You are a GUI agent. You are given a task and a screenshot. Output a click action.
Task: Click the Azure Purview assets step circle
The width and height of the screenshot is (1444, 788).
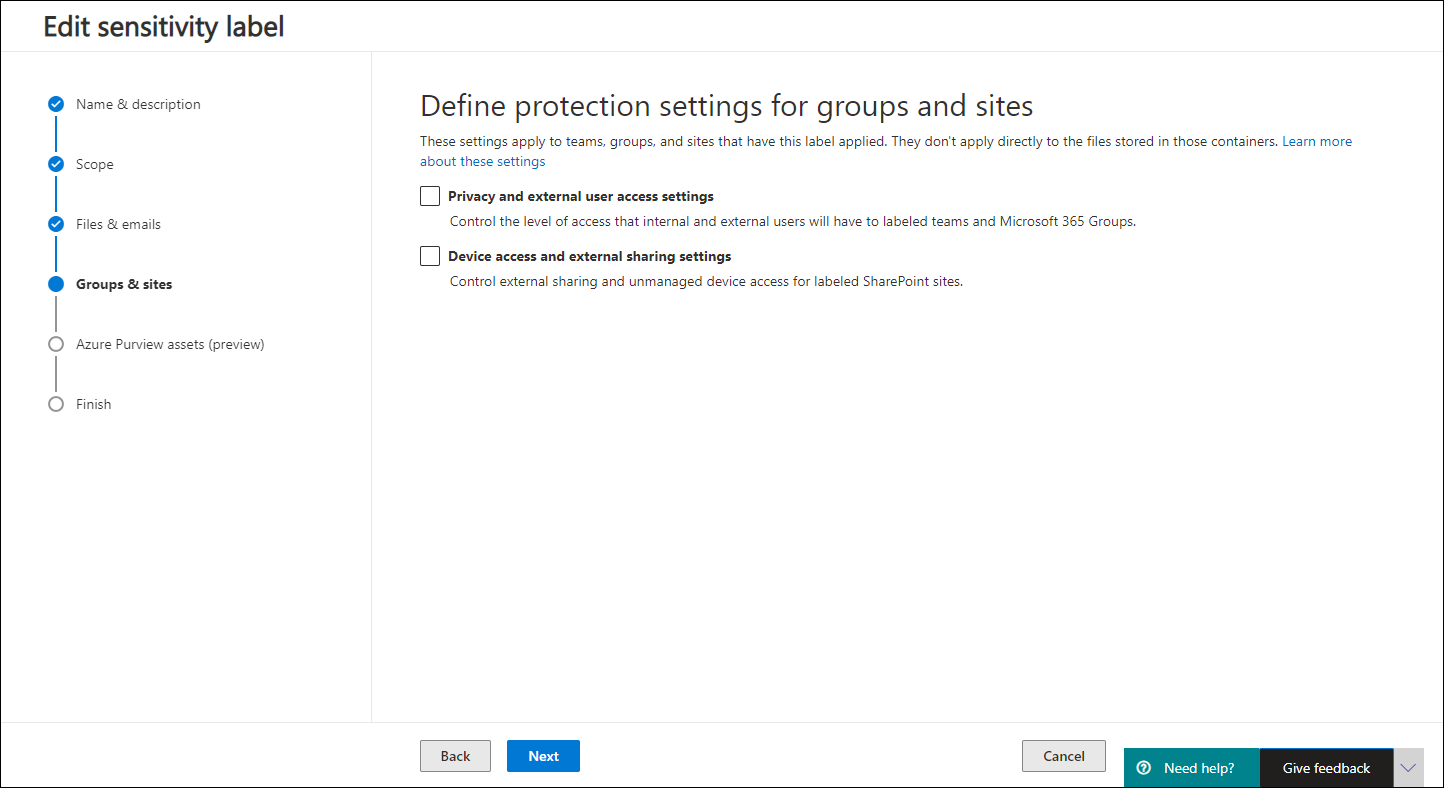(56, 344)
